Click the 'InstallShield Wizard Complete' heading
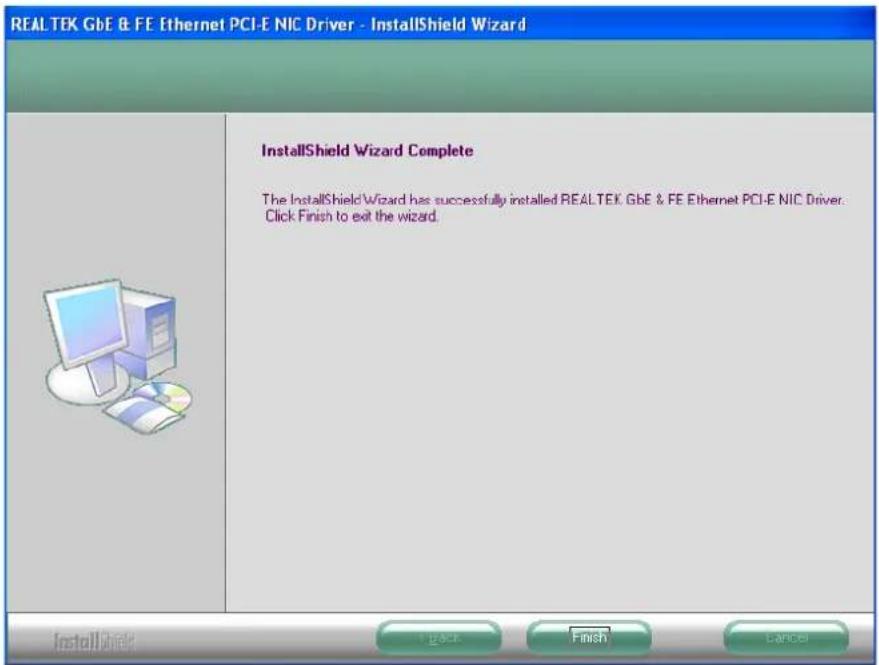 pos(367,151)
